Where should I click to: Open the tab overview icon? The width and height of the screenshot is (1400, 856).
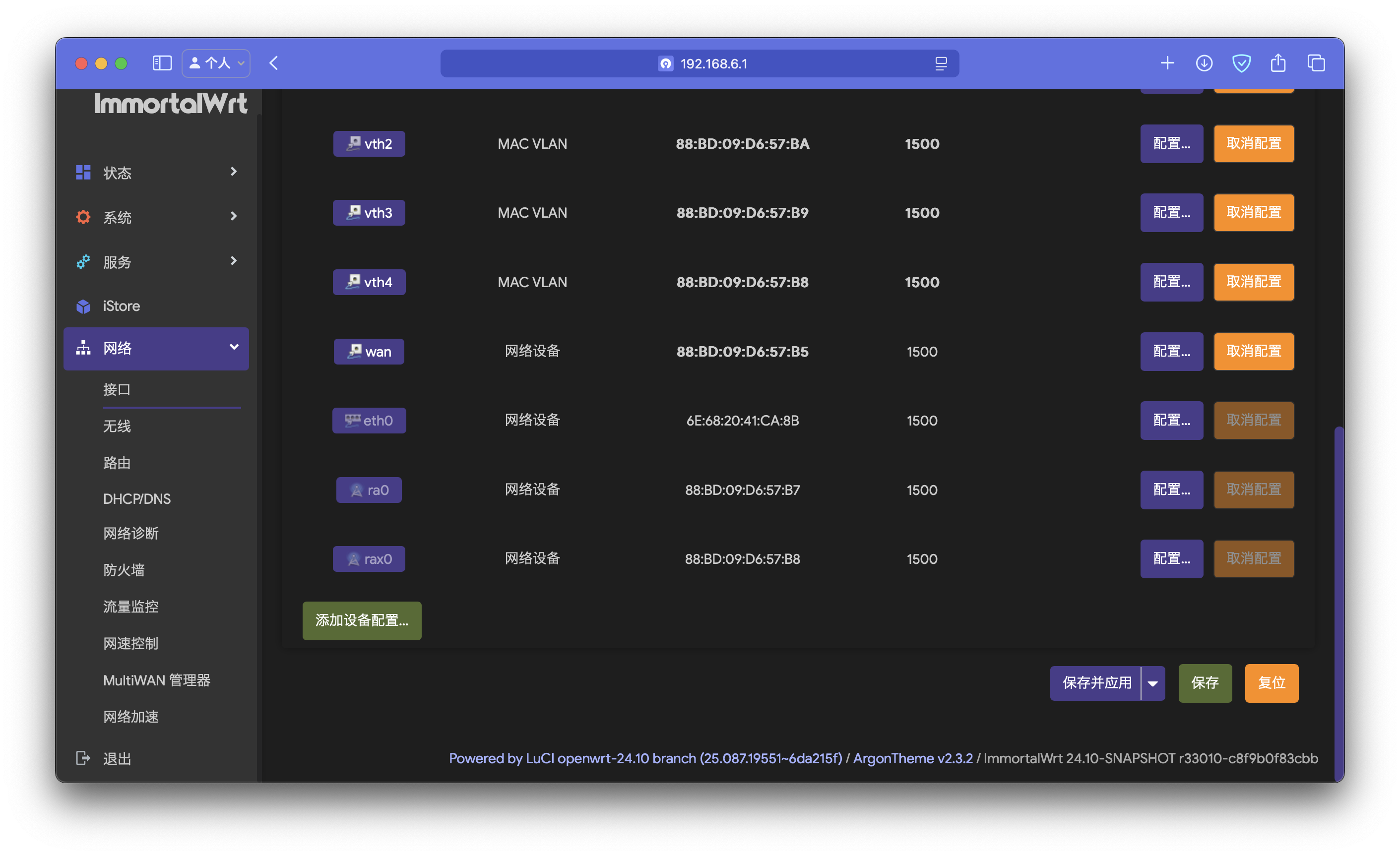click(1316, 63)
